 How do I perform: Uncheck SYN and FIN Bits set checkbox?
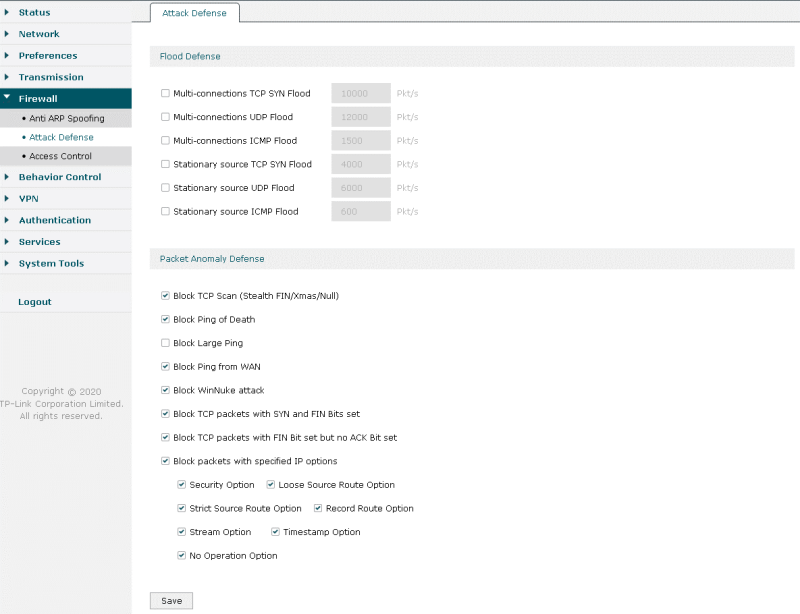point(165,413)
